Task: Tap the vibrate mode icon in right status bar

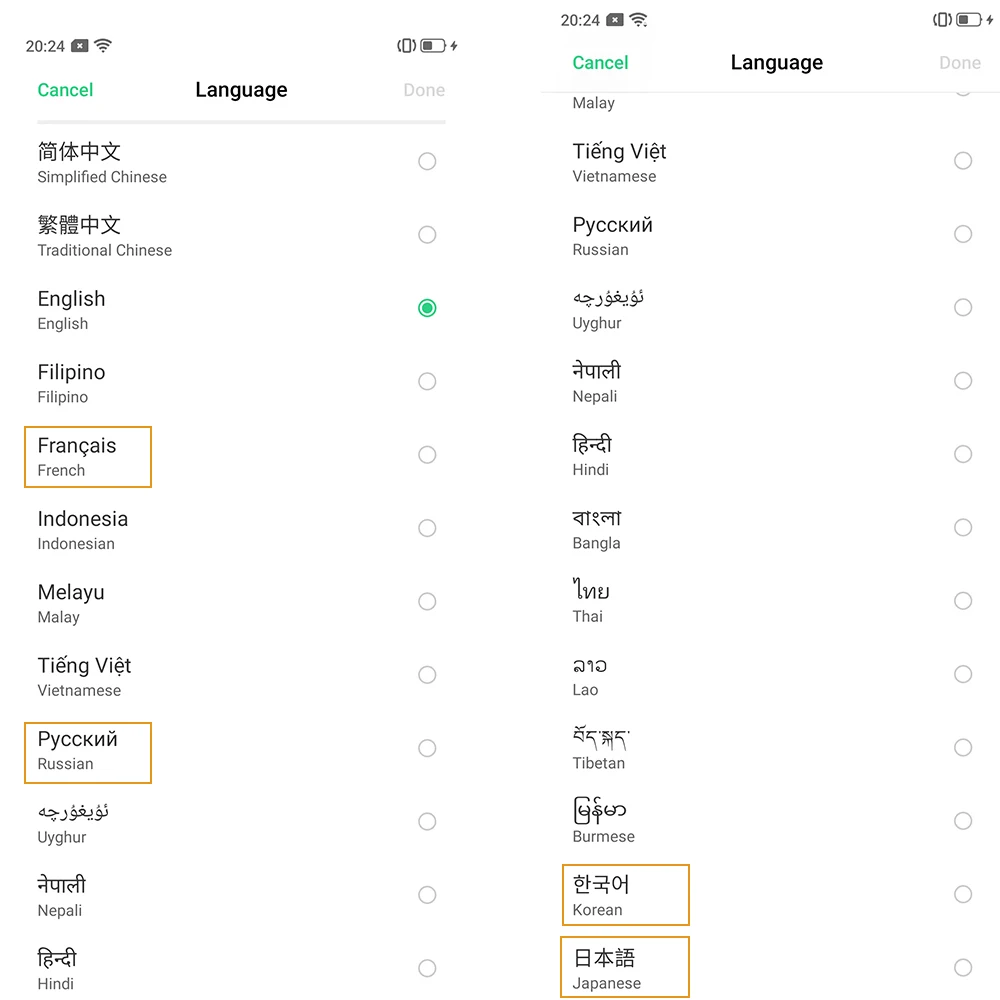Action: click(x=942, y=19)
